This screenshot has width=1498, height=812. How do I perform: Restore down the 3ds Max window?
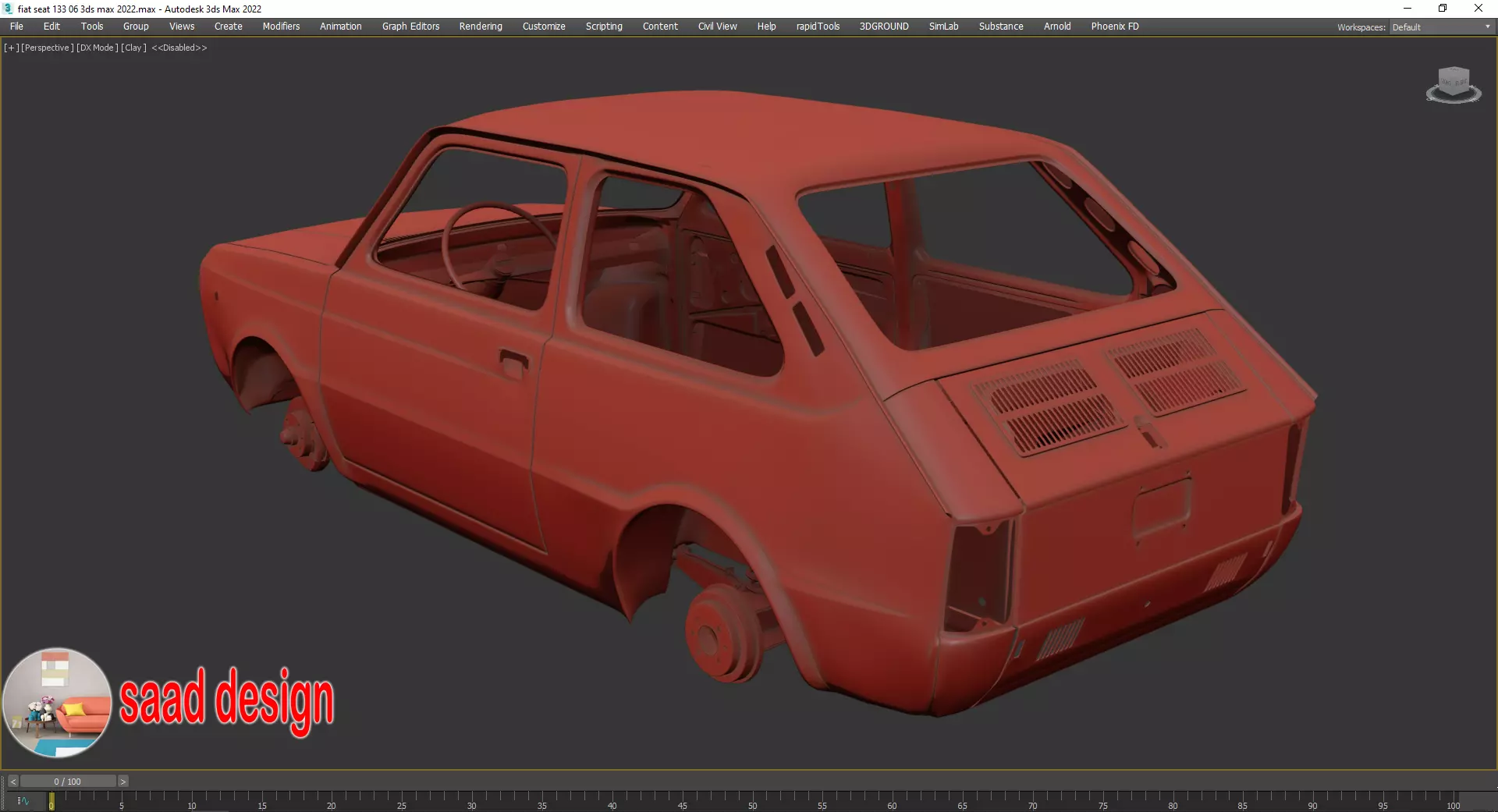coord(1443,9)
